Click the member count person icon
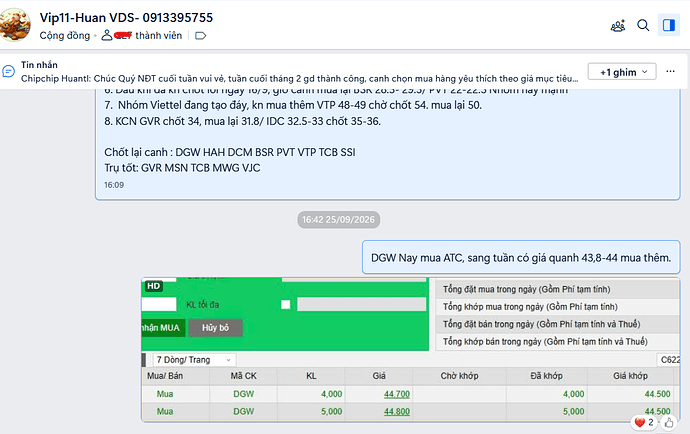690x434 pixels. [106, 35]
